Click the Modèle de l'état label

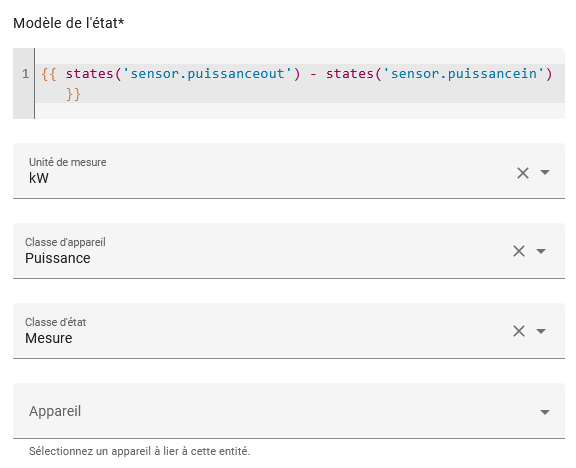(x=68, y=23)
